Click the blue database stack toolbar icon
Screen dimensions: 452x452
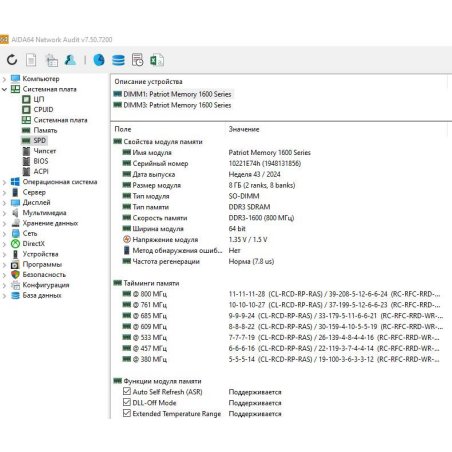click(x=118, y=60)
